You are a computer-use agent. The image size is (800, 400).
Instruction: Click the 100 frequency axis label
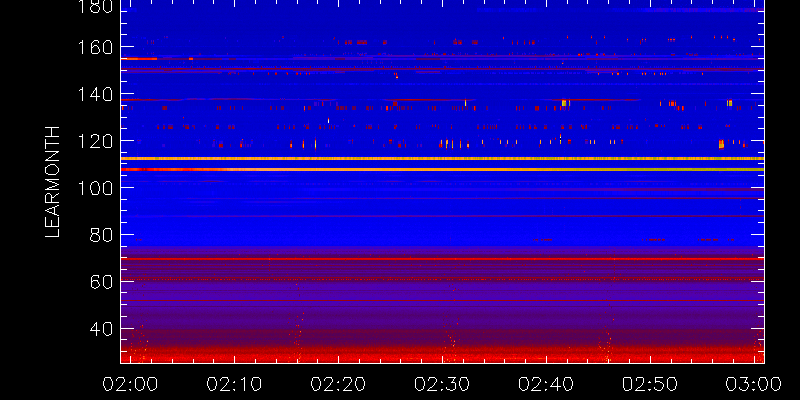coord(94,188)
